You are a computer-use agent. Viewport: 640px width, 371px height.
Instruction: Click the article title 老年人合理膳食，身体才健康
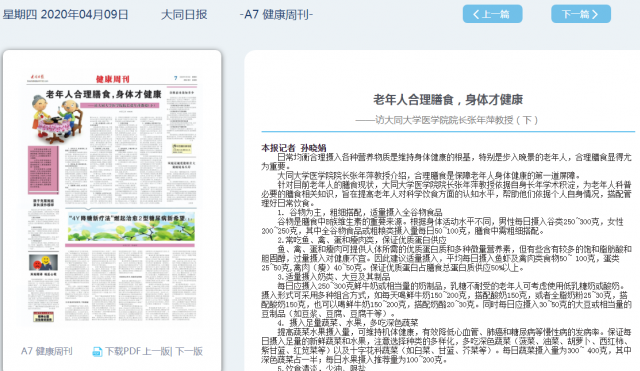point(448,100)
